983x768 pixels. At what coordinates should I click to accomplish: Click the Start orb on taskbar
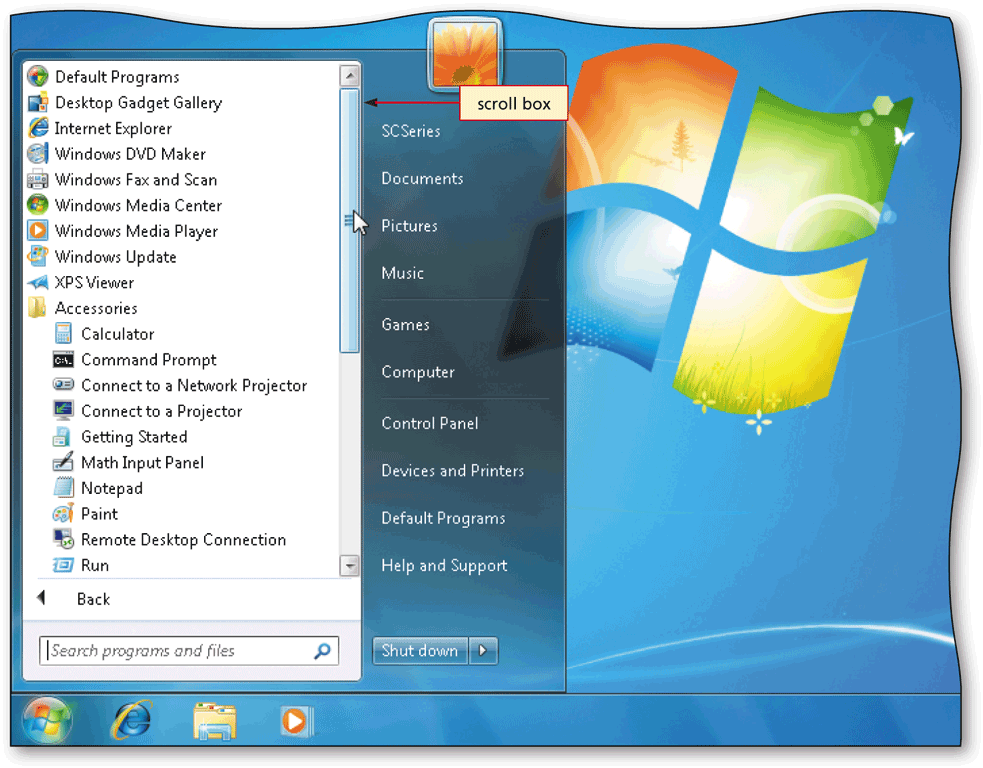(48, 720)
